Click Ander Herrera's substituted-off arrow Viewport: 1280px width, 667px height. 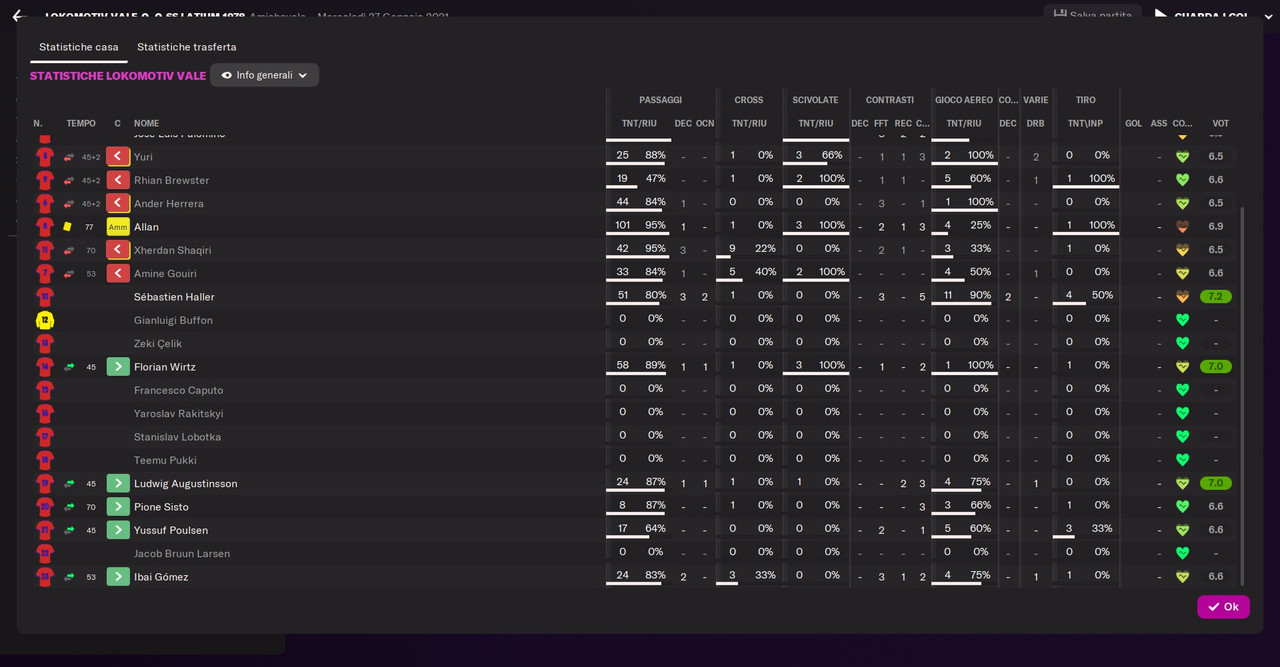coord(118,203)
